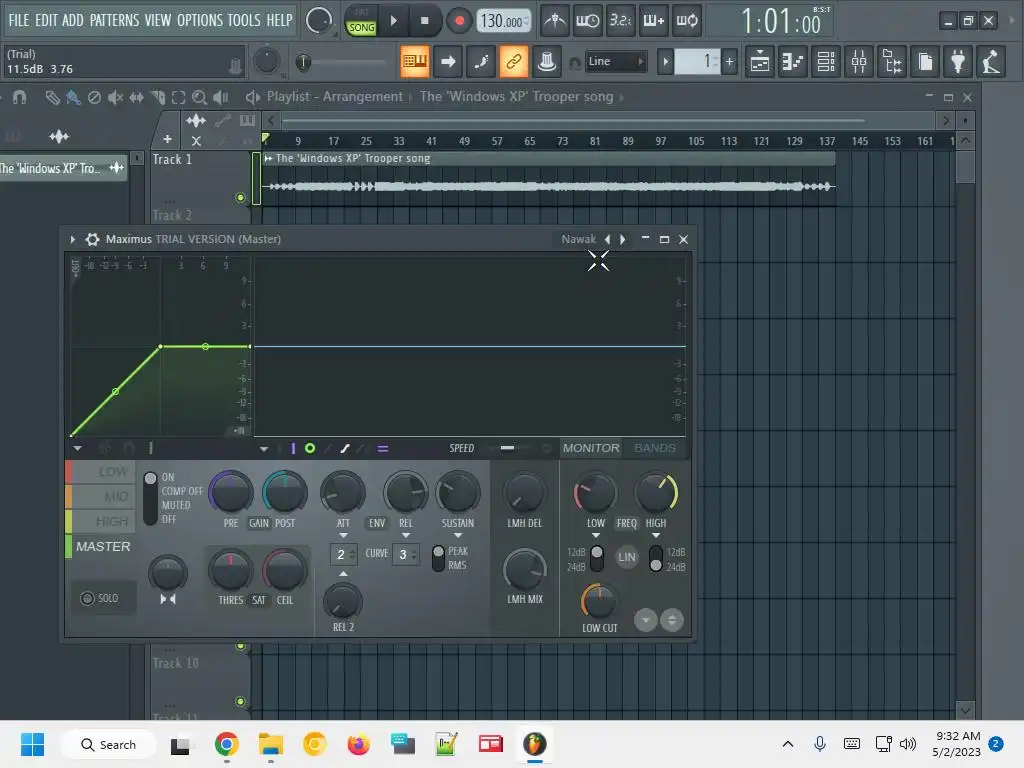Open the channel rack icon
This screenshot has width=1024, height=768.
tap(826, 62)
